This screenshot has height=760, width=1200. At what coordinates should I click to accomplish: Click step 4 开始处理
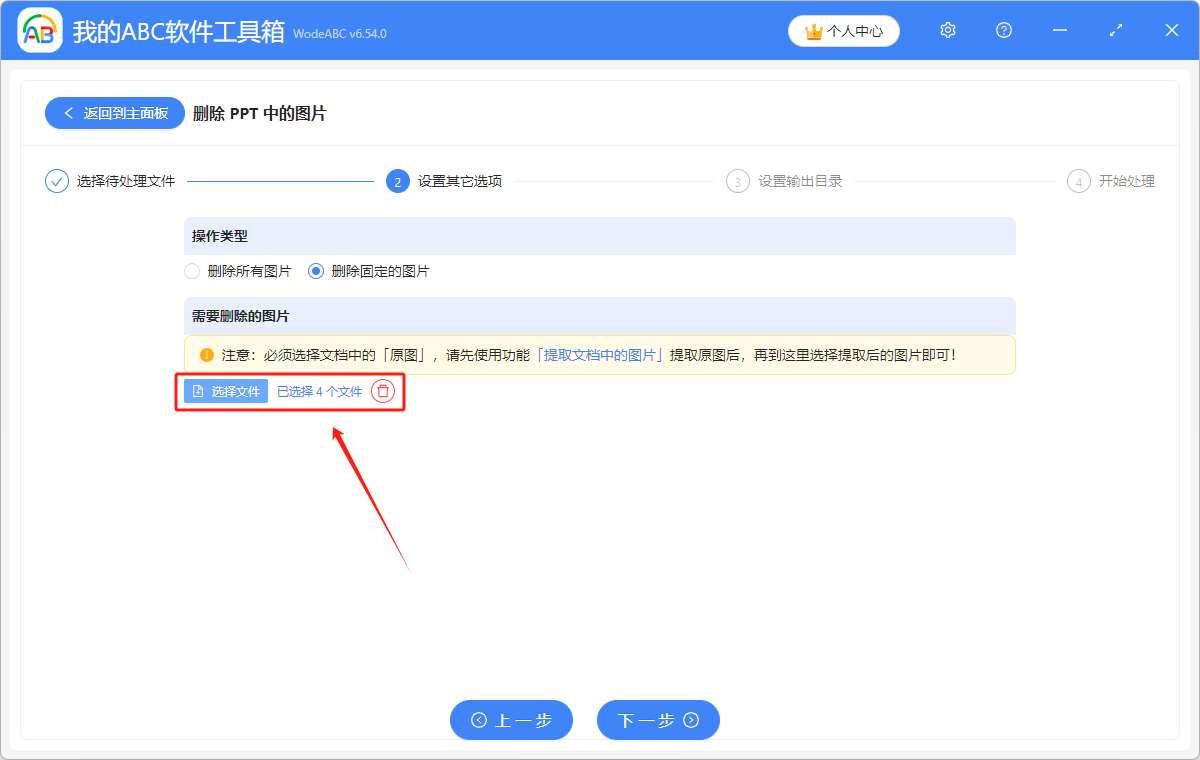point(1079,181)
